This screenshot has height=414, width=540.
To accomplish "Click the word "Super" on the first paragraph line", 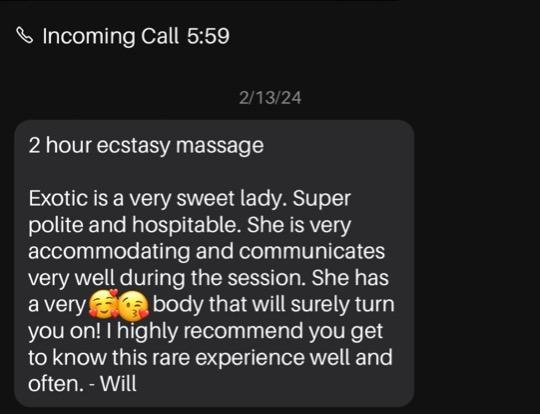I will [322, 200].
